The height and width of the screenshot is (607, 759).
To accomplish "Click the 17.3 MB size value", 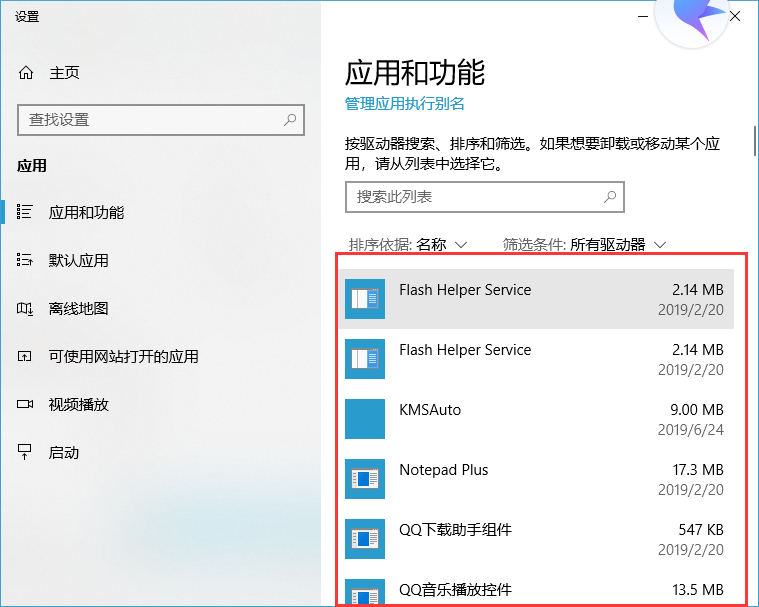I will [698, 470].
